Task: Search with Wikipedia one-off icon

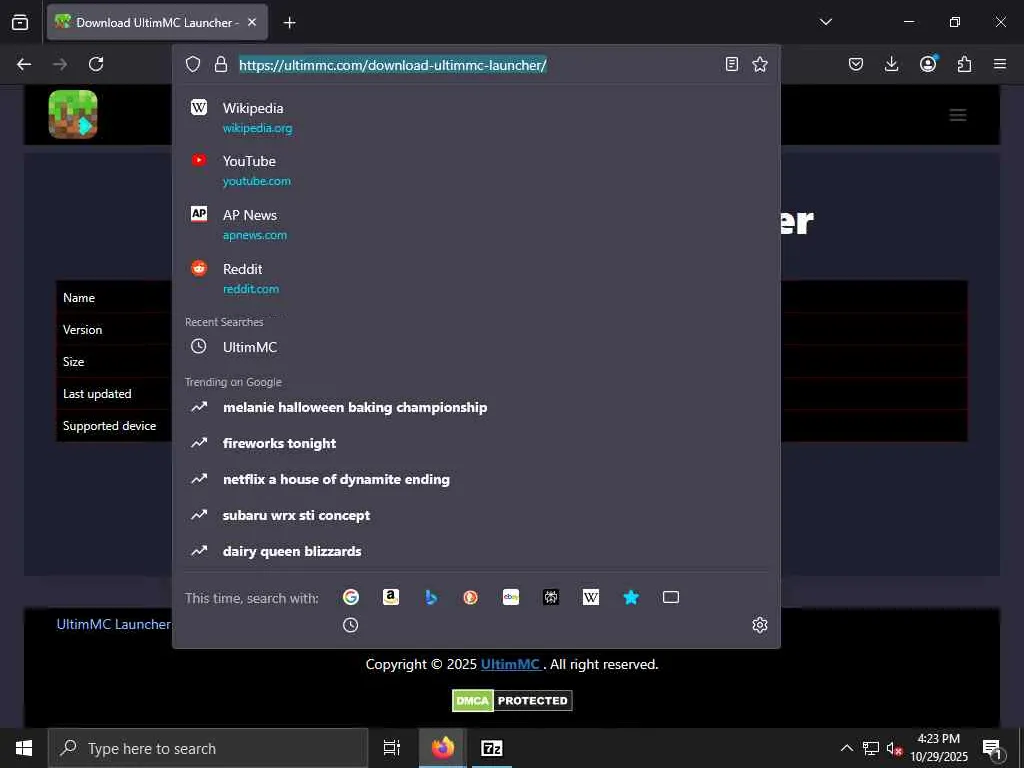Action: pos(590,597)
